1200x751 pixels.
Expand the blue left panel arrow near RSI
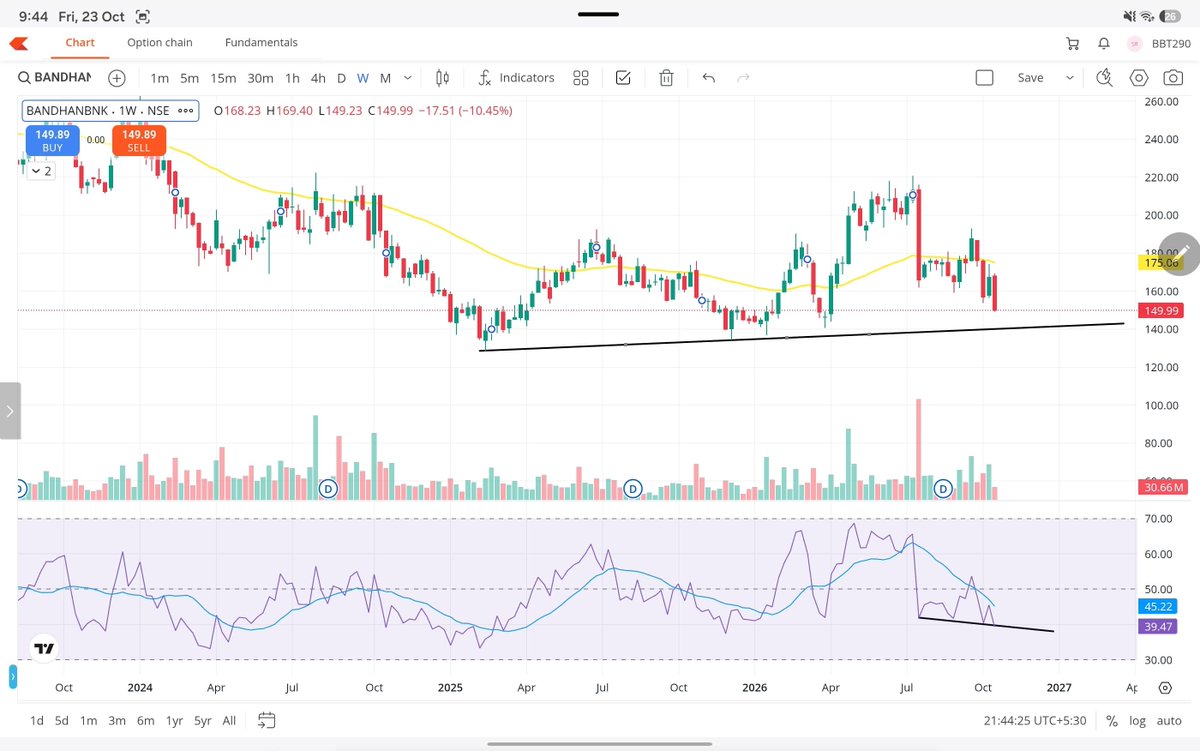pyautogui.click(x=12, y=678)
